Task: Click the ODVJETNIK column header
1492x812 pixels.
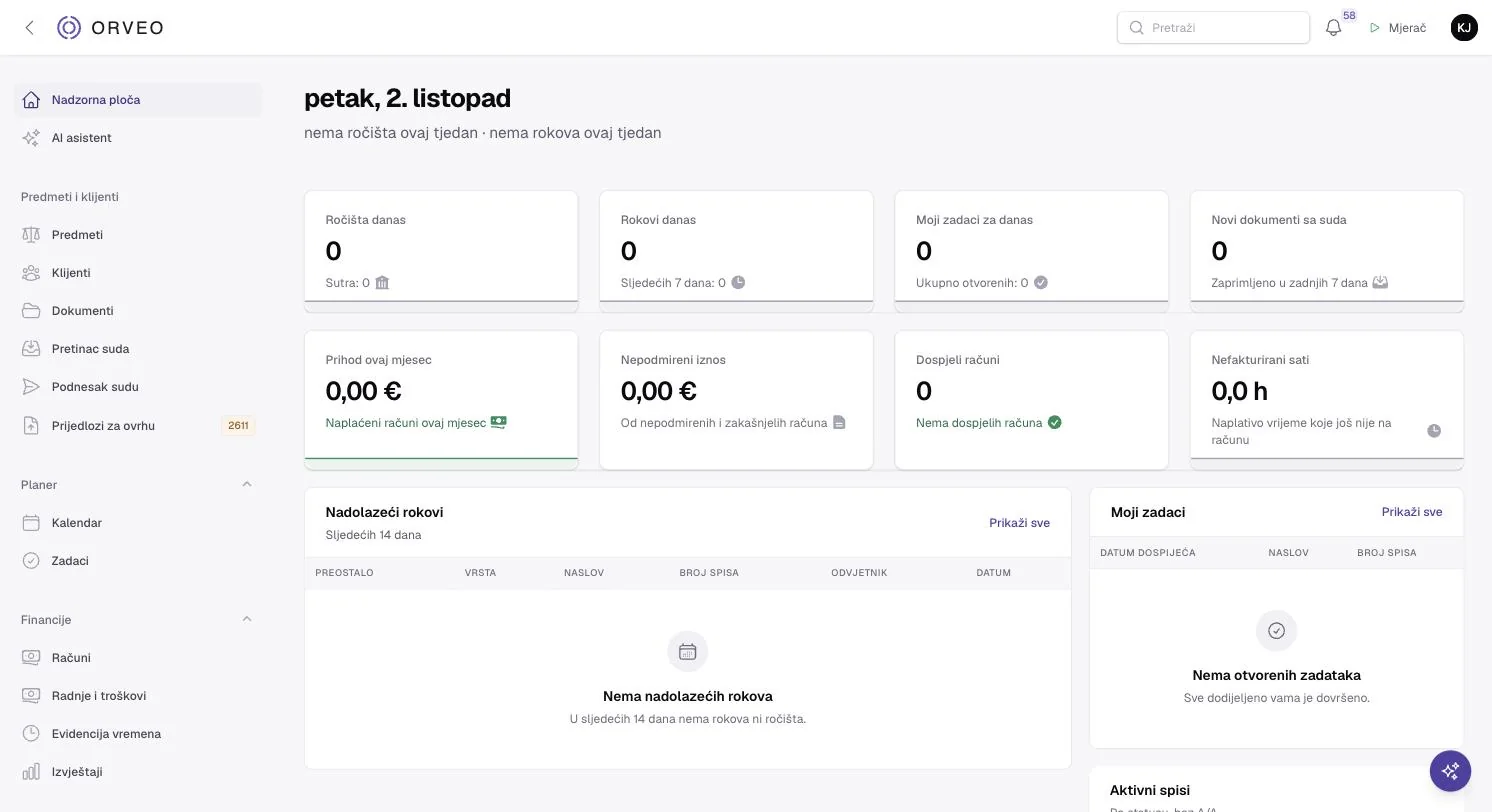Action: coord(859,573)
